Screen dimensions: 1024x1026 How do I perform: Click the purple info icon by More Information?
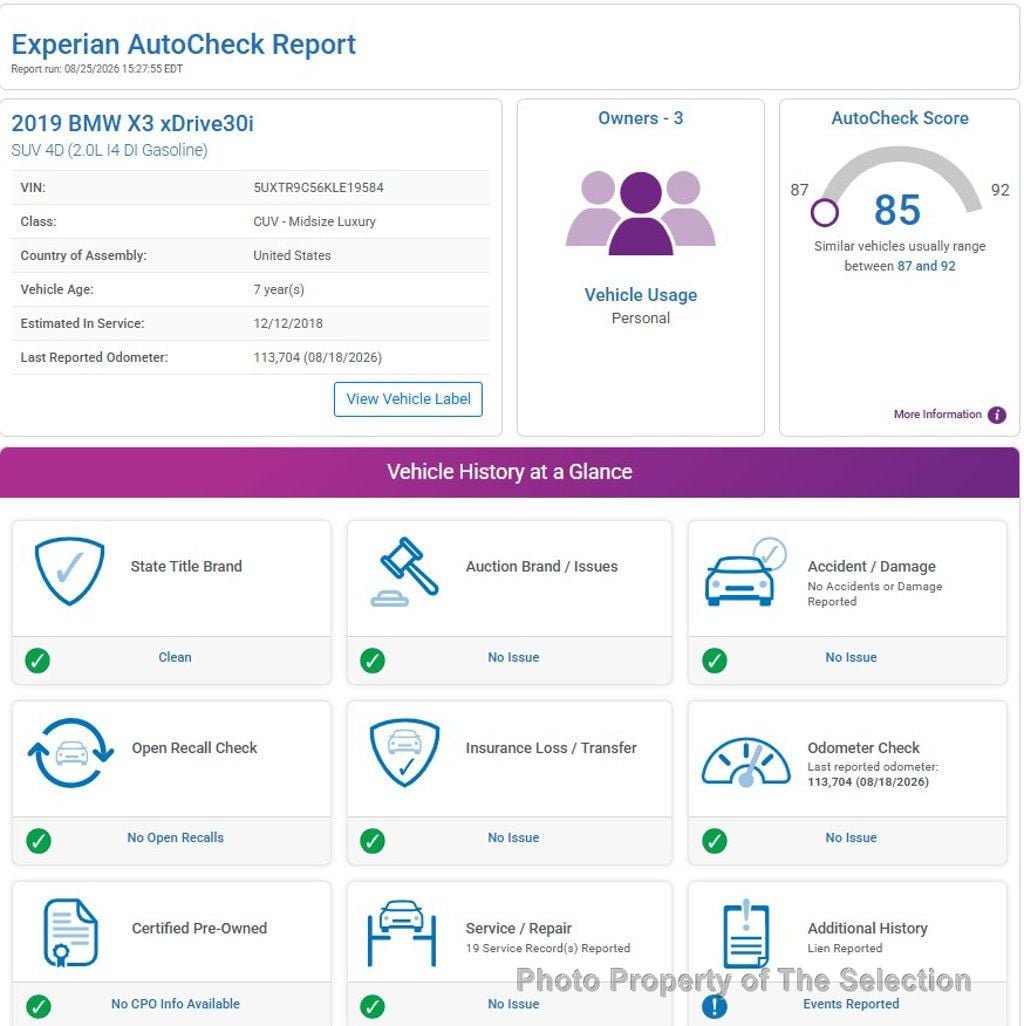tap(997, 415)
